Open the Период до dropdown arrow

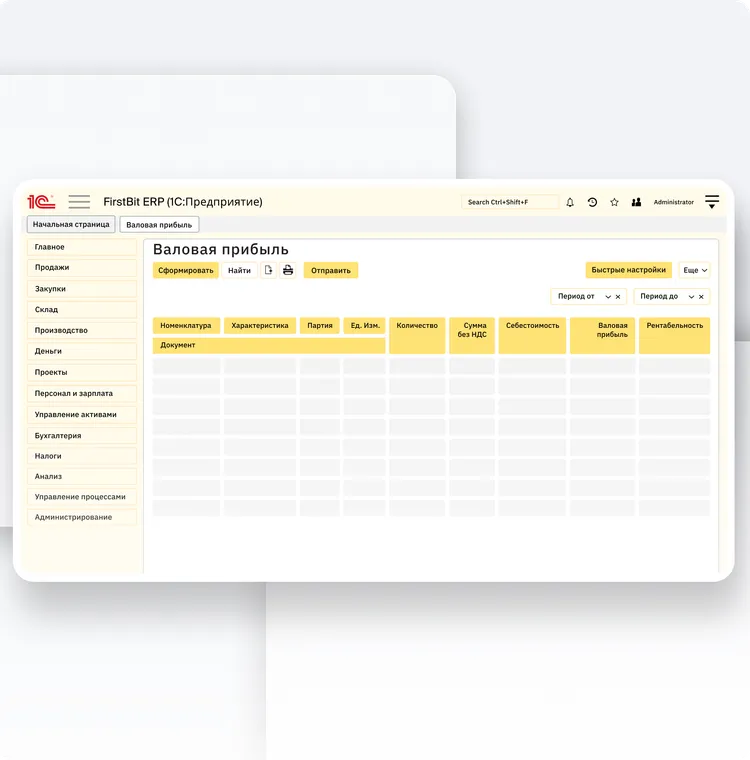point(690,297)
